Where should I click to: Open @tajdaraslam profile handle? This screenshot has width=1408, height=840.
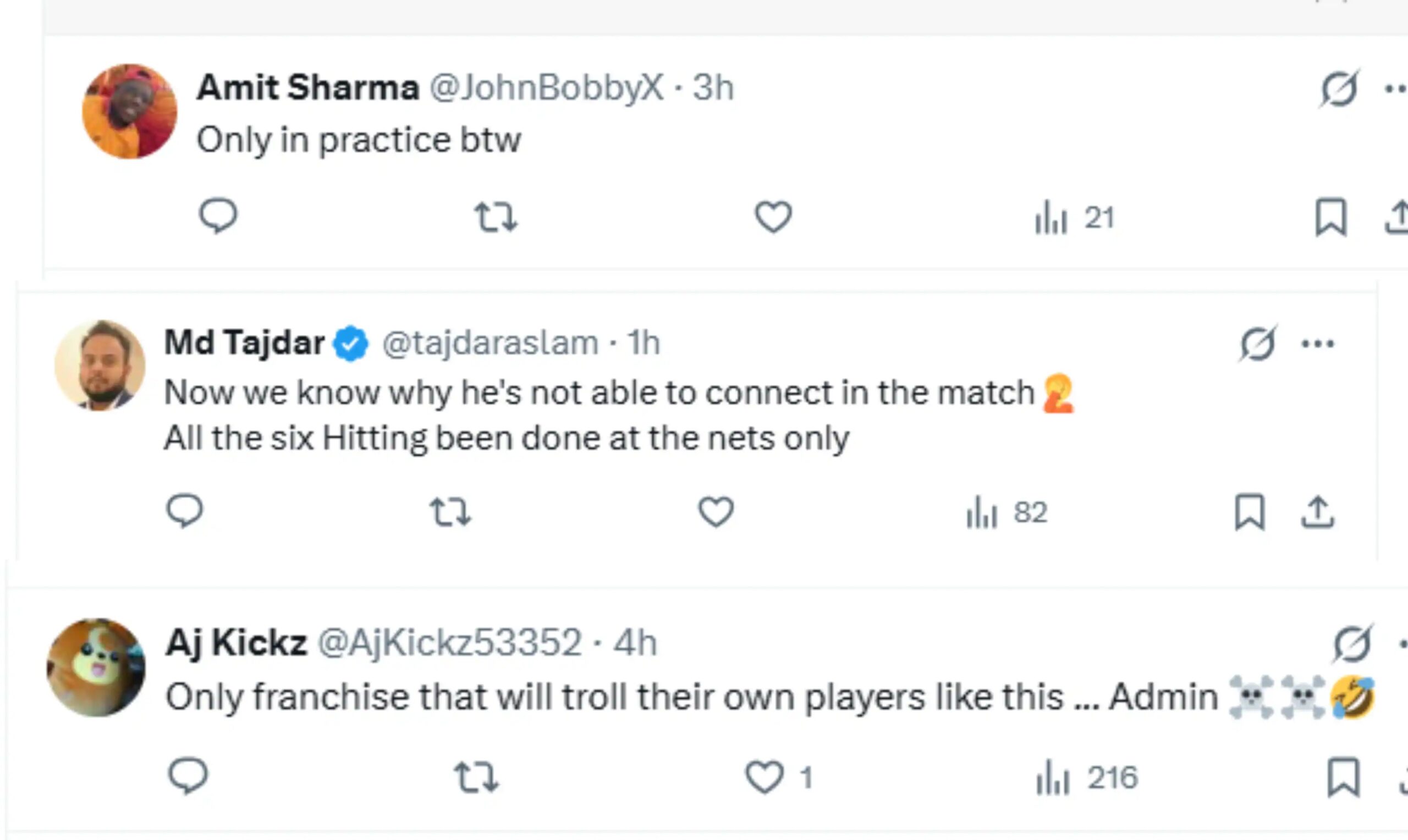tap(490, 343)
